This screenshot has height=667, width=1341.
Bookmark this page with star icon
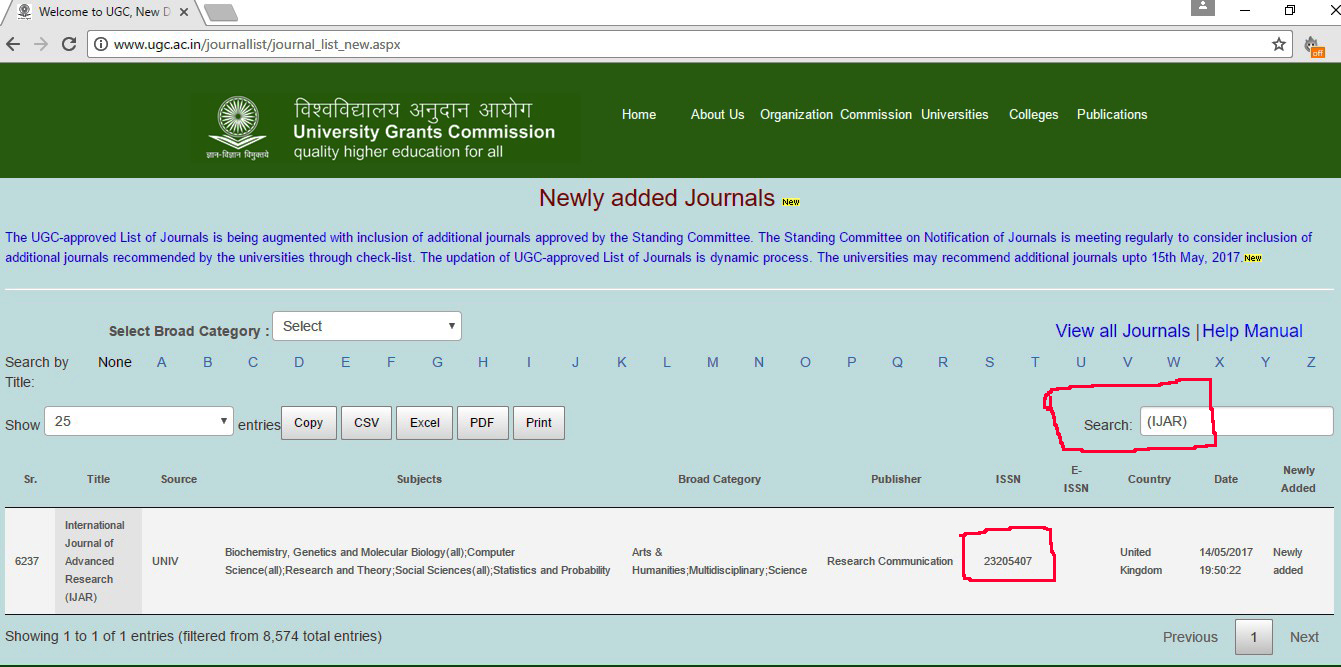[1278, 44]
